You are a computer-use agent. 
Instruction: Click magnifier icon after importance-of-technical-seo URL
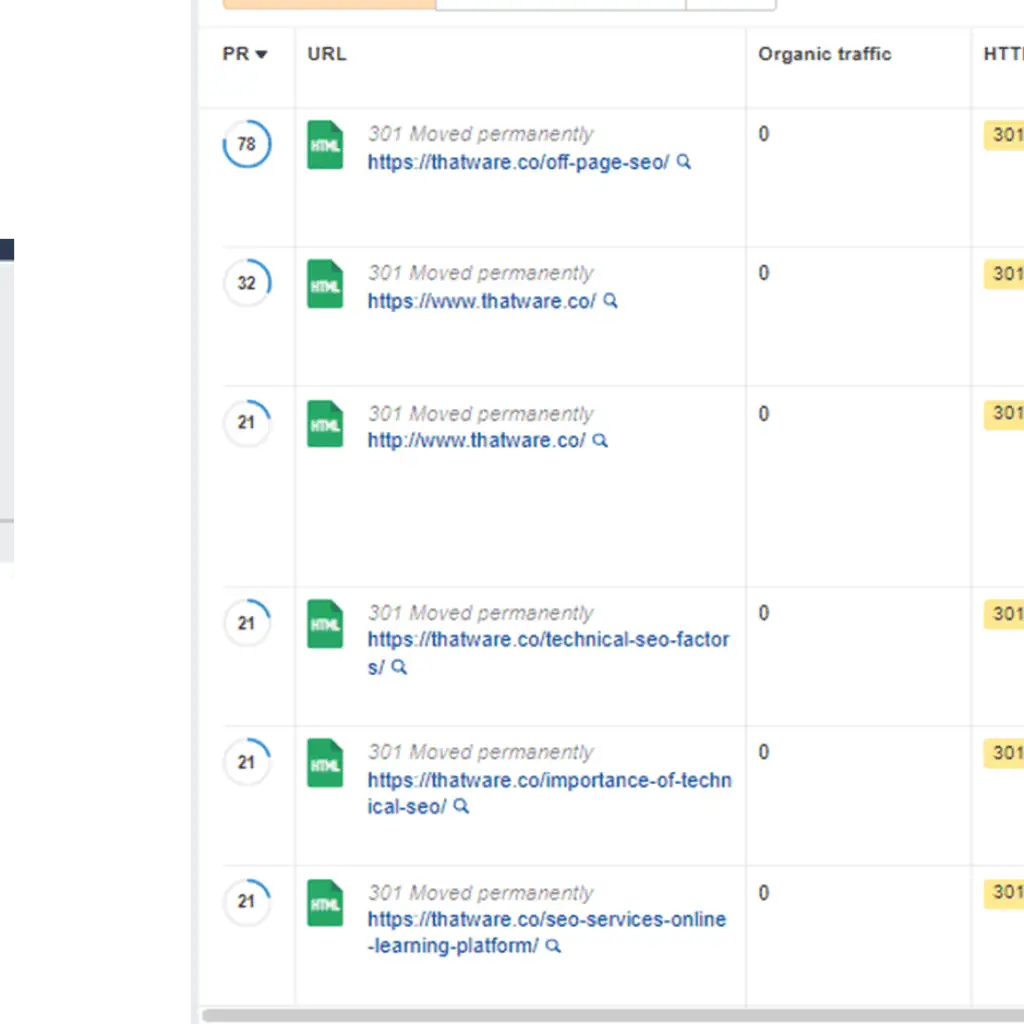pos(461,806)
